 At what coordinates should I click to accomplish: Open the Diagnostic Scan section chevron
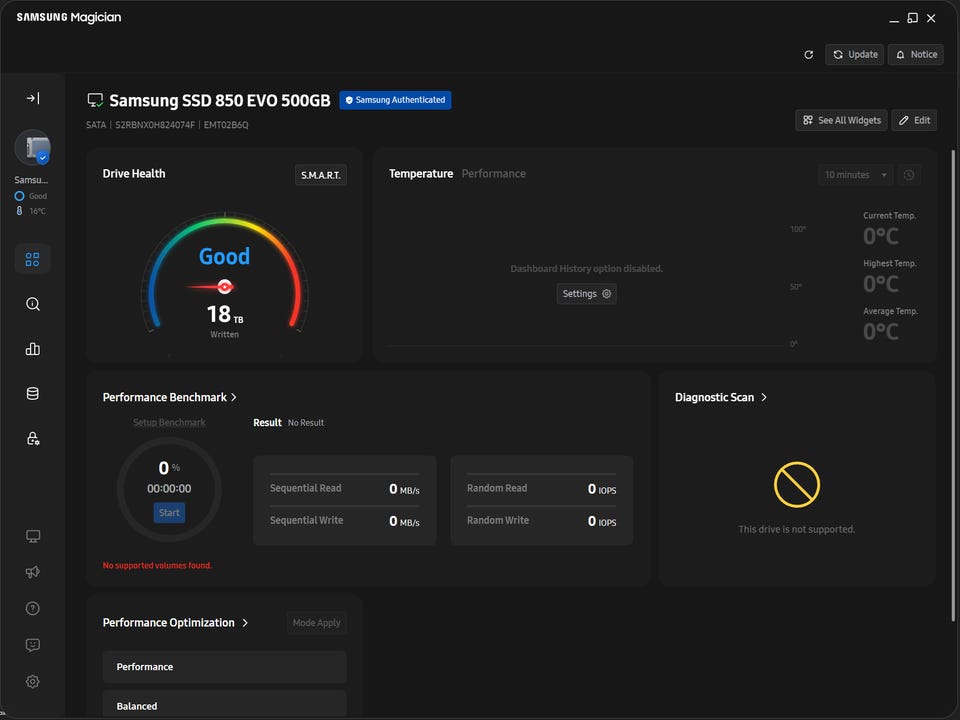pyautogui.click(x=764, y=397)
